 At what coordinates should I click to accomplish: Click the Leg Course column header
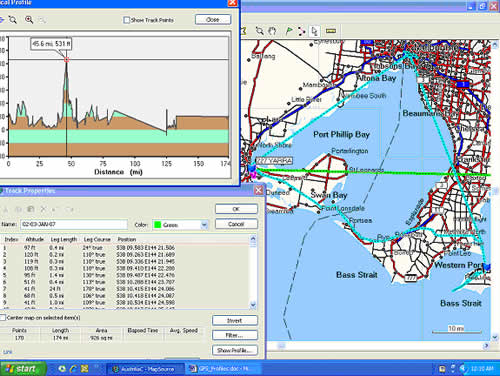[97, 239]
